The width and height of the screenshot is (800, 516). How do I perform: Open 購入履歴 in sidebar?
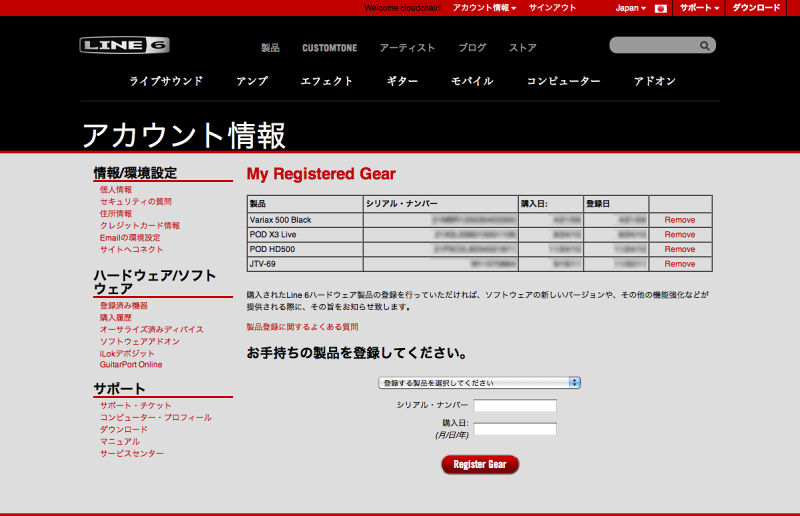116,317
